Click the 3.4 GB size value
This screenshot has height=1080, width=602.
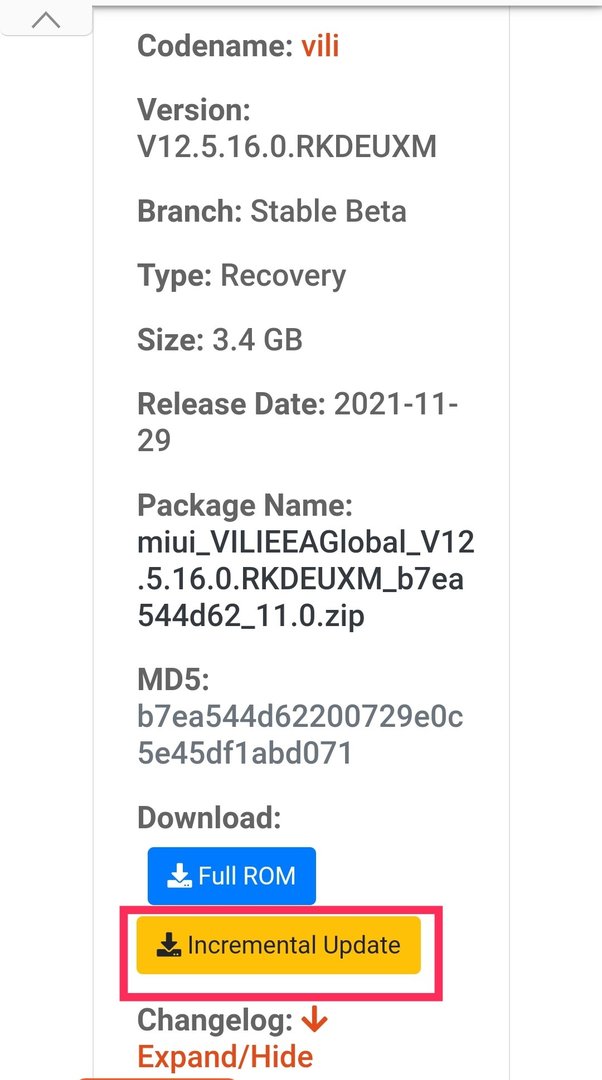click(258, 340)
